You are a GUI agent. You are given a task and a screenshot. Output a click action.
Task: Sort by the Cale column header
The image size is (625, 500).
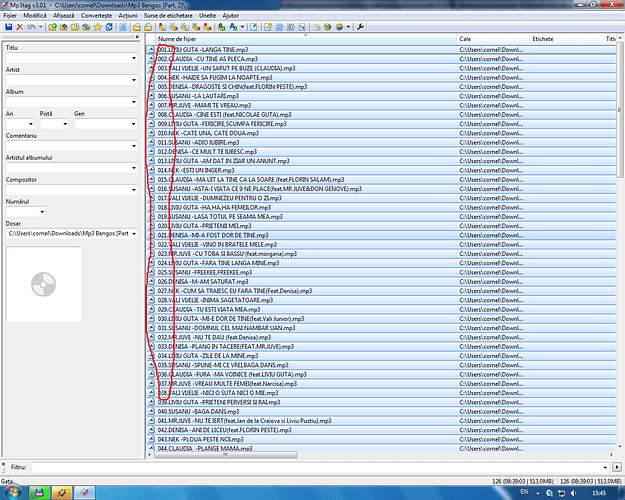[493, 39]
